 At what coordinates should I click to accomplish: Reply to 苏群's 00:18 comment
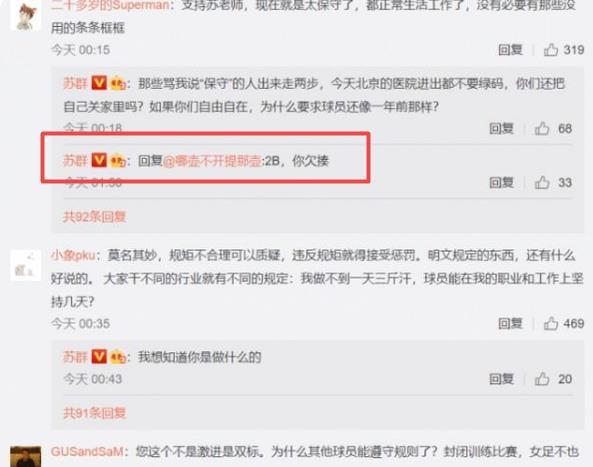tap(501, 129)
